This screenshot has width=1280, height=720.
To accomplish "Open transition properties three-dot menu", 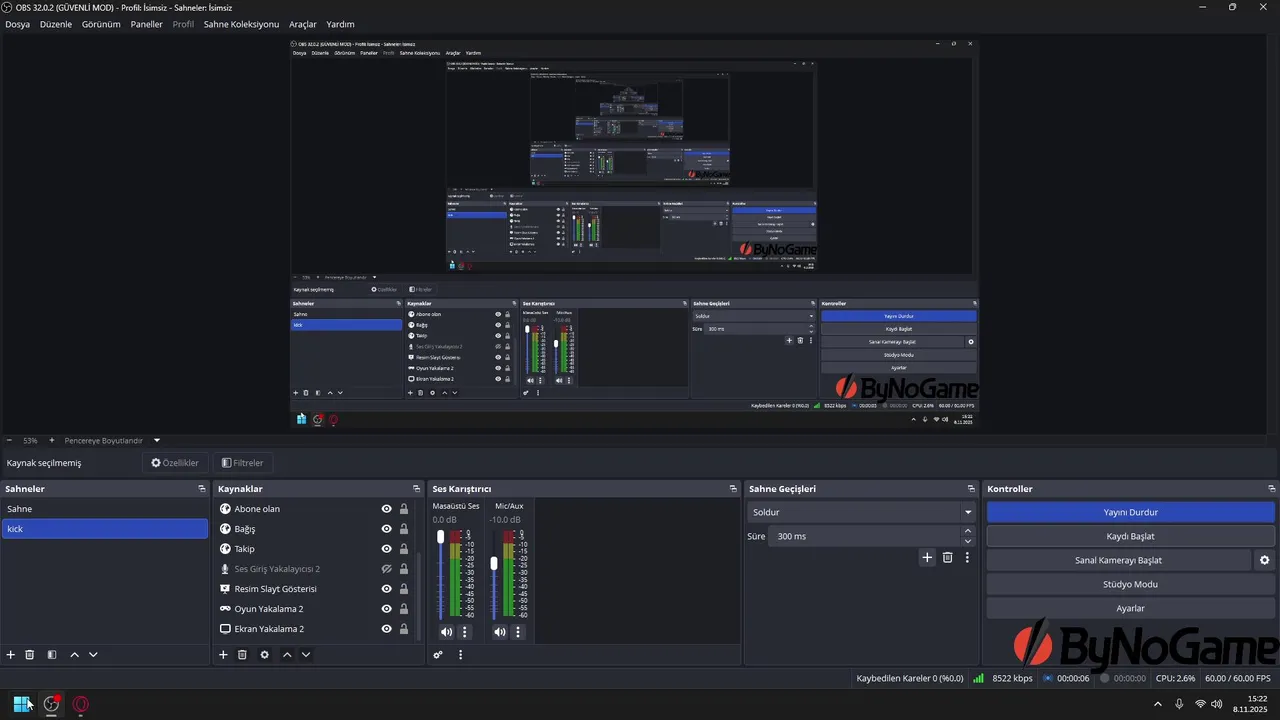I will [967, 558].
